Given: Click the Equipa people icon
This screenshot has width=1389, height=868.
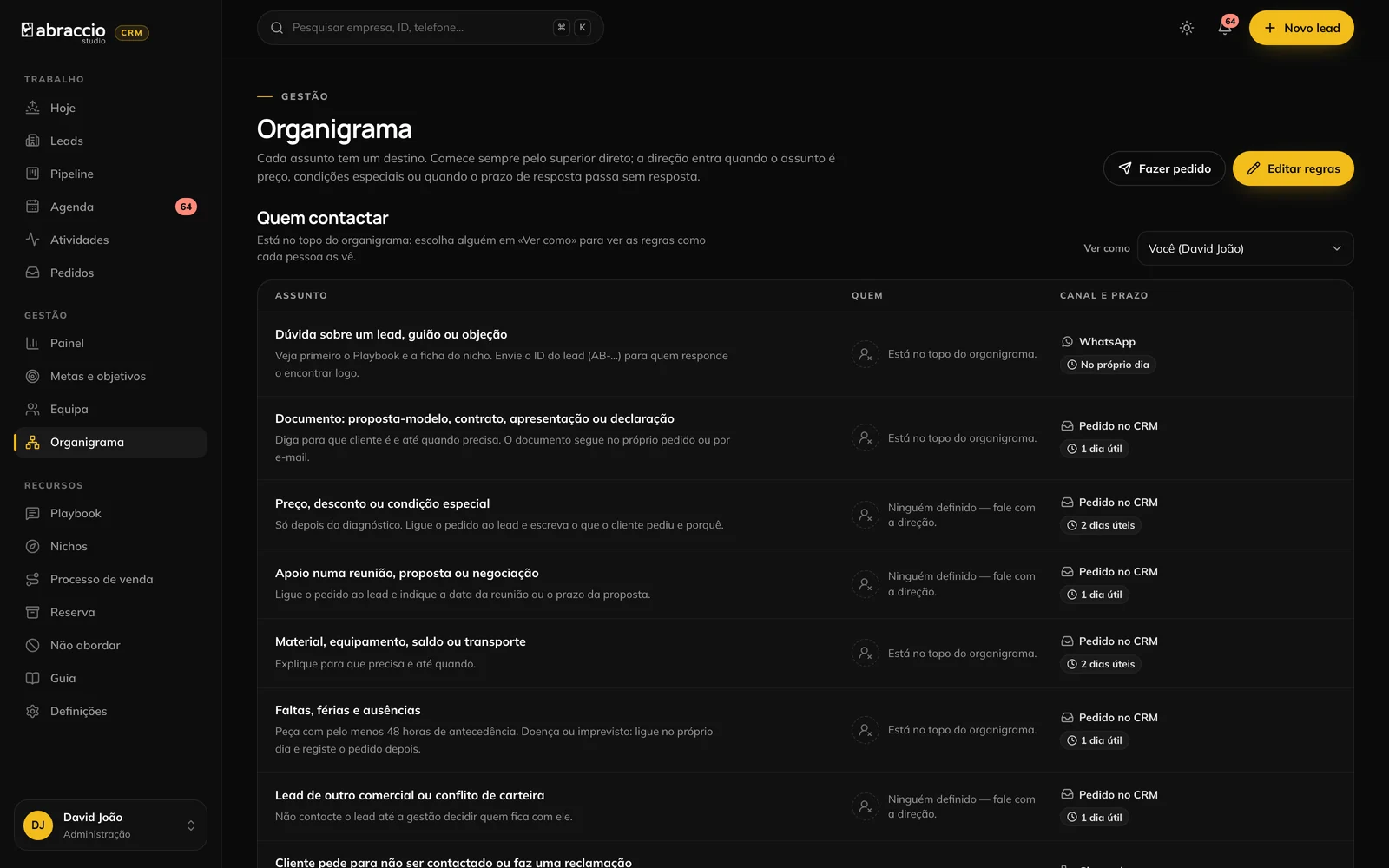Looking at the screenshot, I should [32, 409].
